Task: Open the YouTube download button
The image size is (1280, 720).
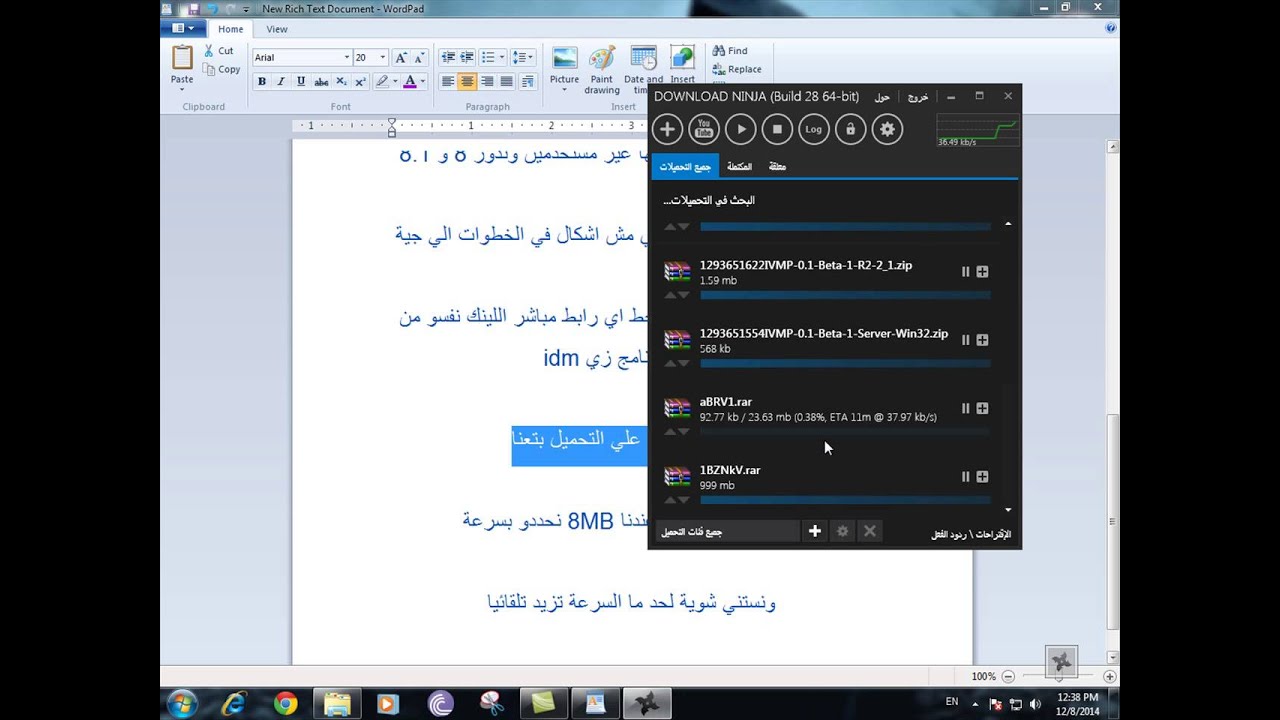Action: coord(704,129)
